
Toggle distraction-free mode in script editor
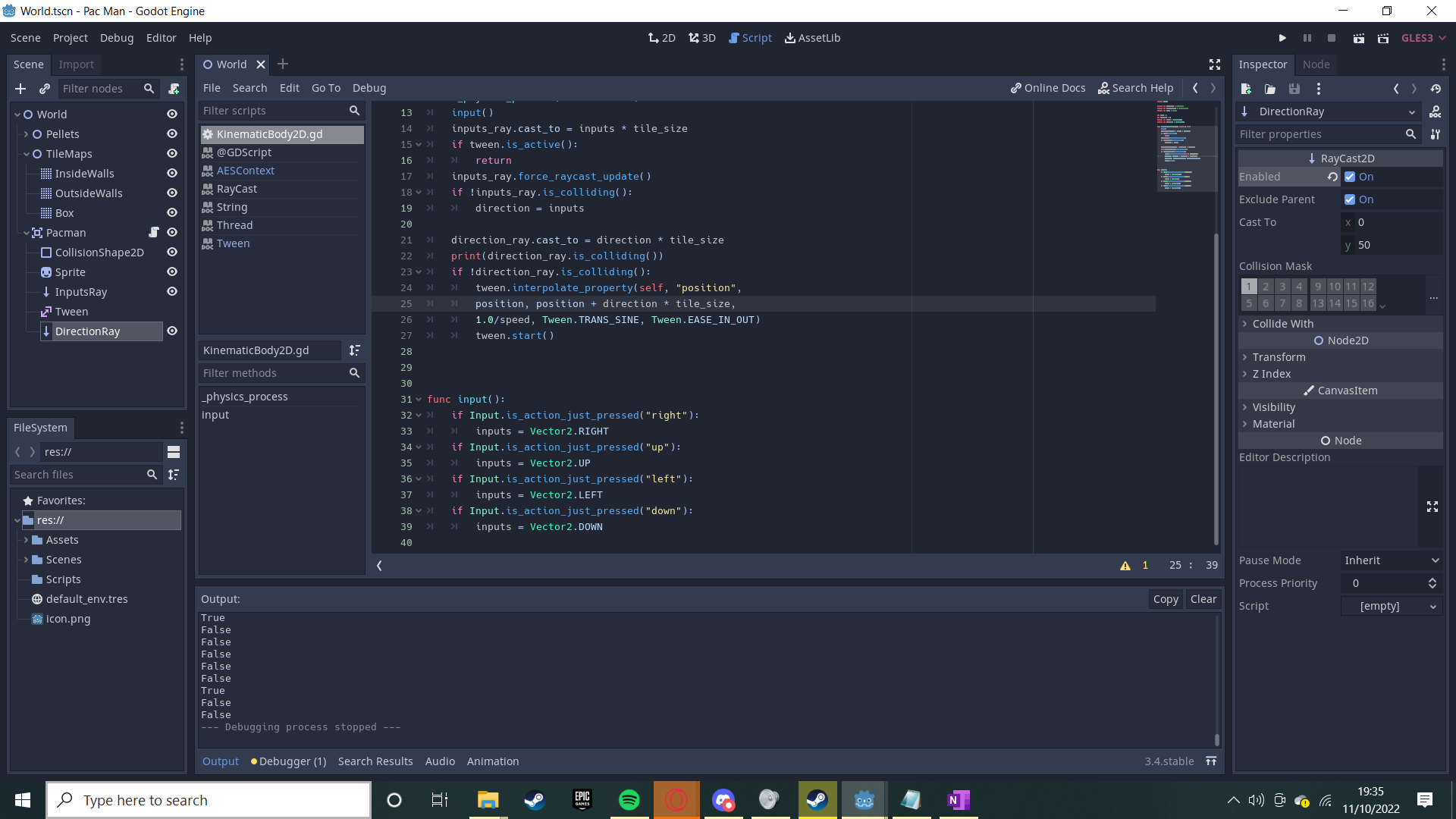pos(1215,64)
